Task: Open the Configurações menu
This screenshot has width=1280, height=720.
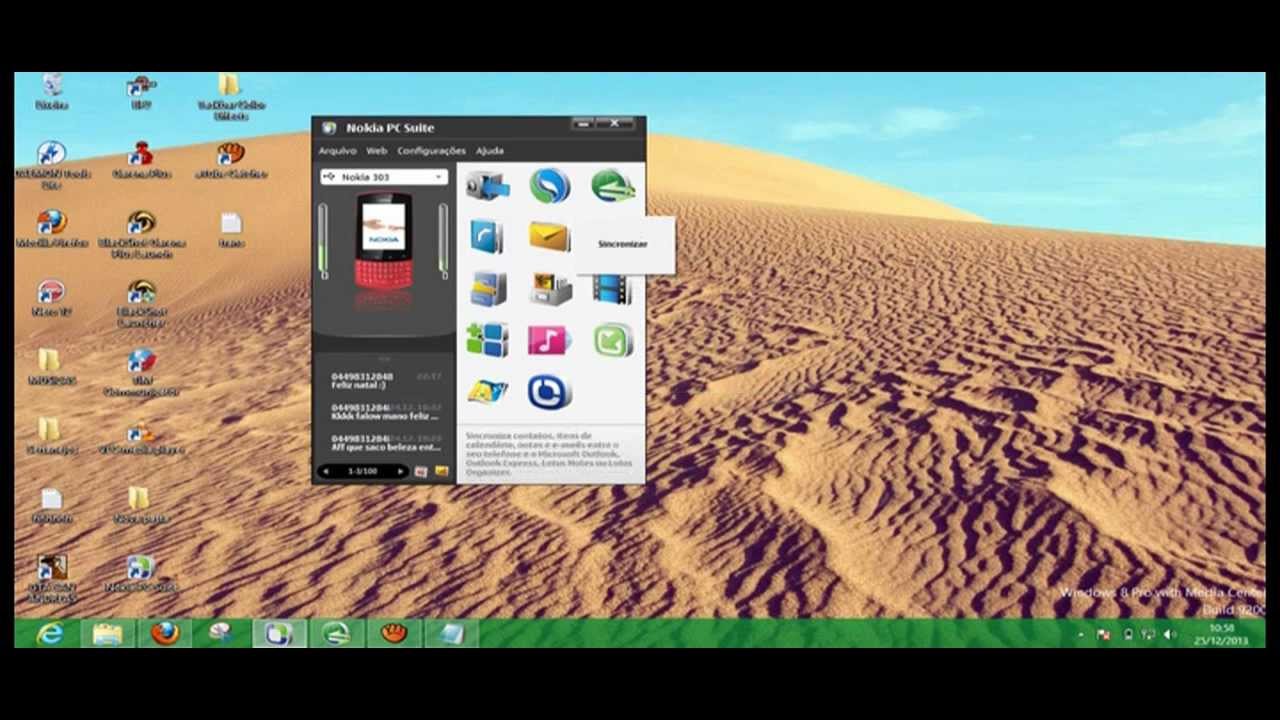Action: coord(431,151)
